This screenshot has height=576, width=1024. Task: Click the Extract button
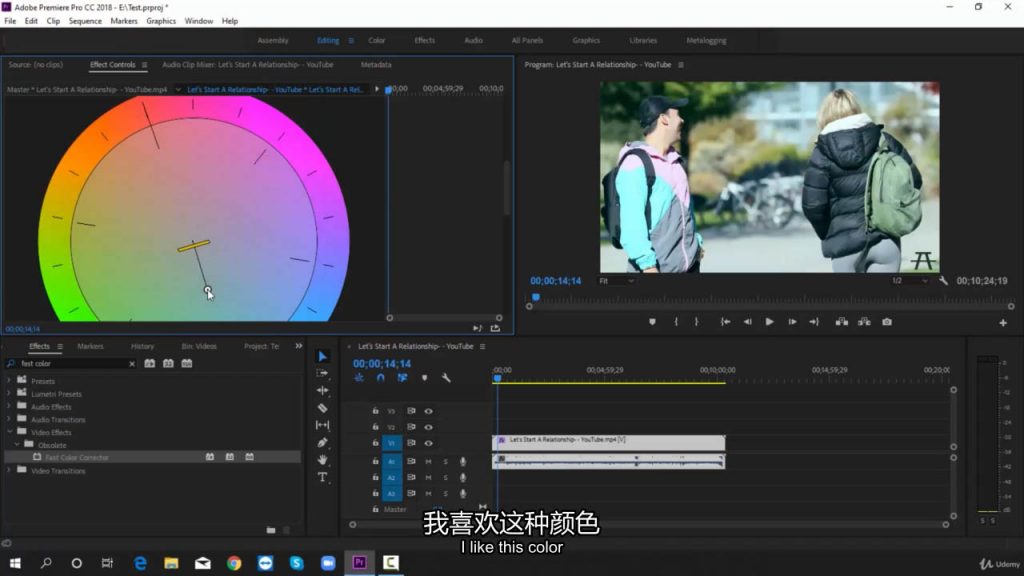864,322
